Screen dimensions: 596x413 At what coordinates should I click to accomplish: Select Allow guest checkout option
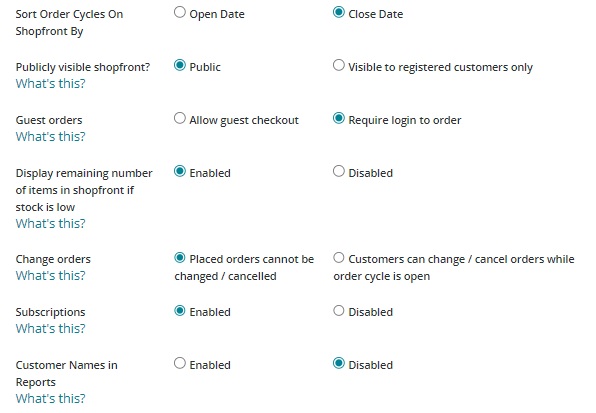pos(180,119)
